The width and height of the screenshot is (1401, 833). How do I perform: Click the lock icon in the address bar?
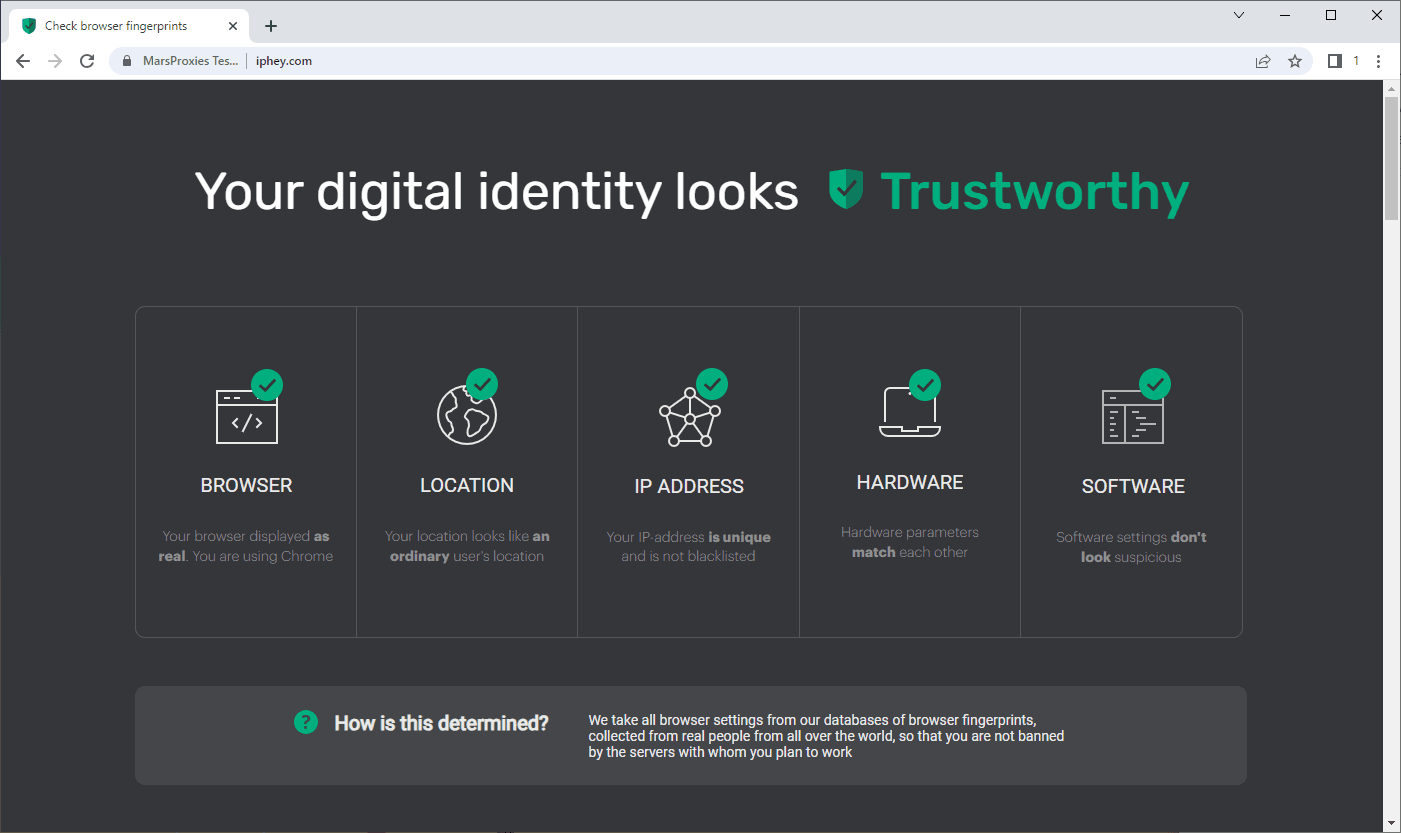(x=127, y=61)
